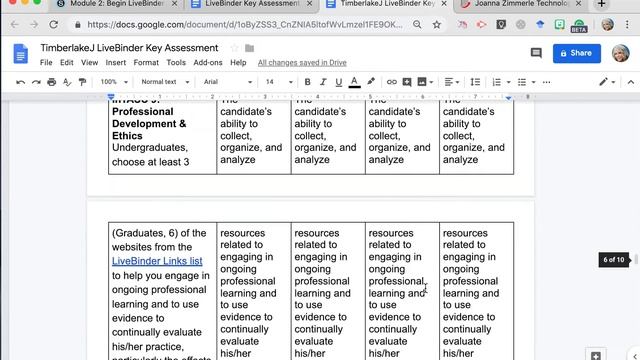The height and width of the screenshot is (360, 640).
Task: Click the Redo arrow icon
Action: (36, 82)
